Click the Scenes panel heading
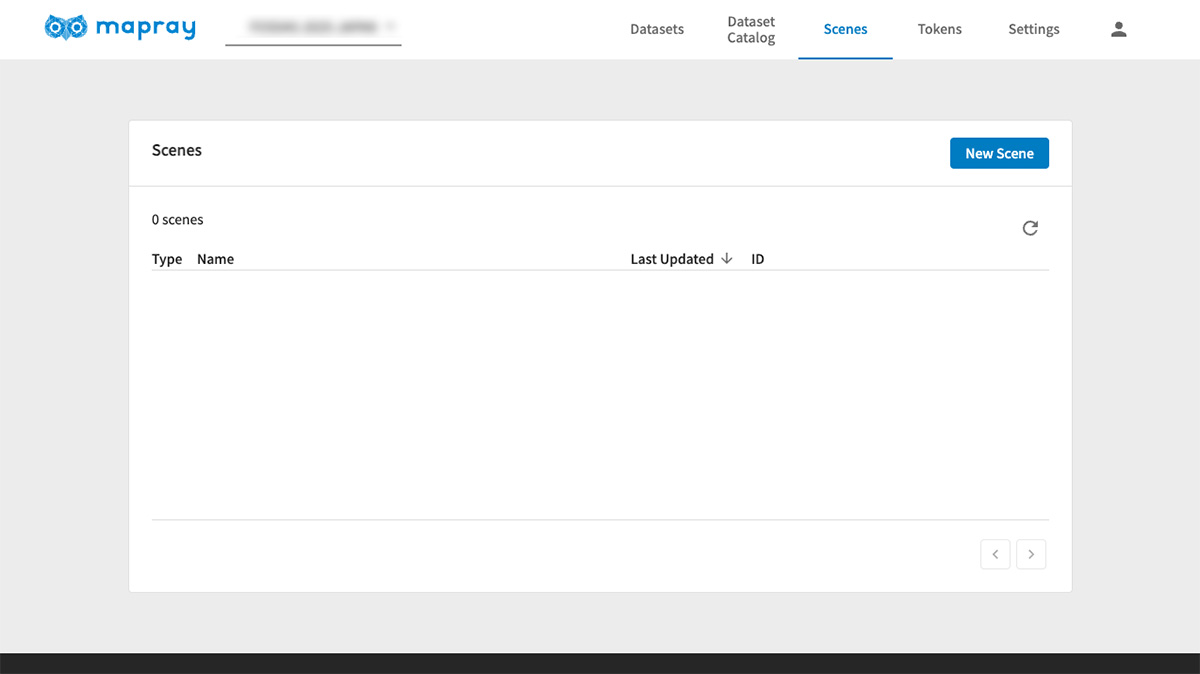The image size is (1200, 674). [177, 151]
